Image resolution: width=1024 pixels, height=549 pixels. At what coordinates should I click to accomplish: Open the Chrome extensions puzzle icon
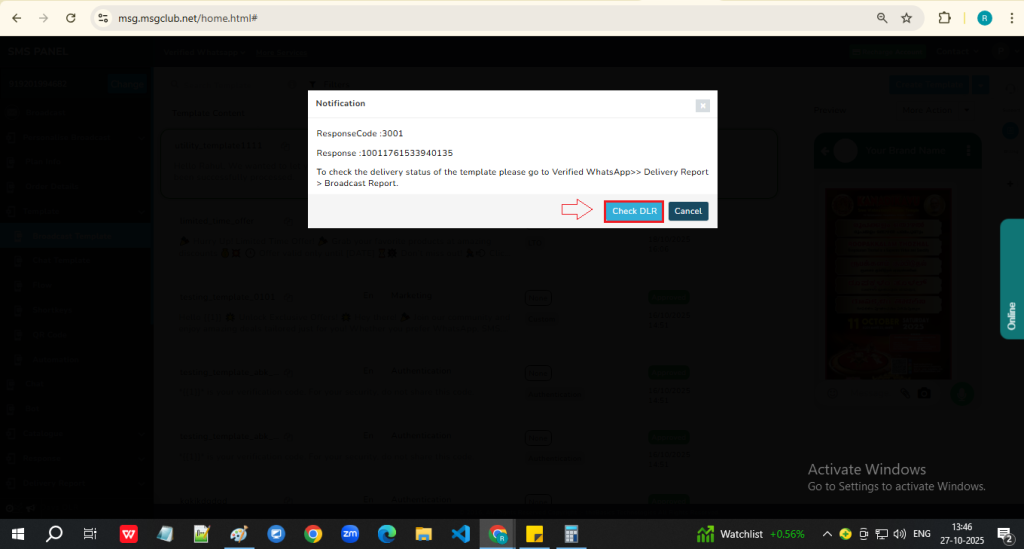pyautogui.click(x=944, y=18)
